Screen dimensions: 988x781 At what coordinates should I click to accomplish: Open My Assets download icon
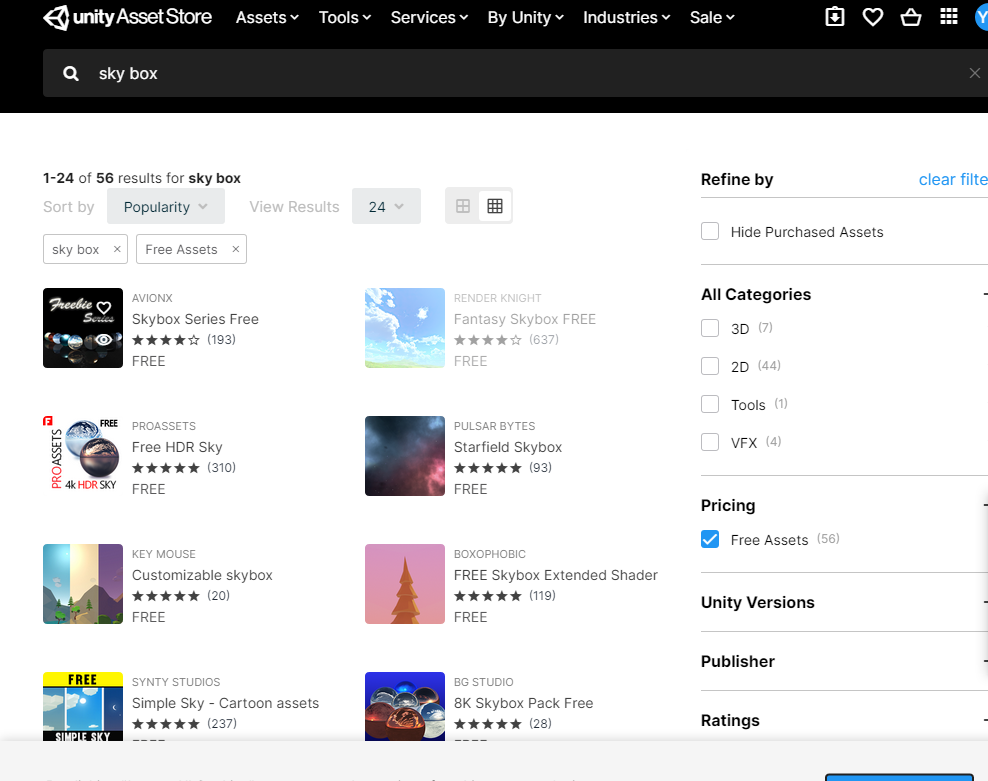[x=834, y=17]
